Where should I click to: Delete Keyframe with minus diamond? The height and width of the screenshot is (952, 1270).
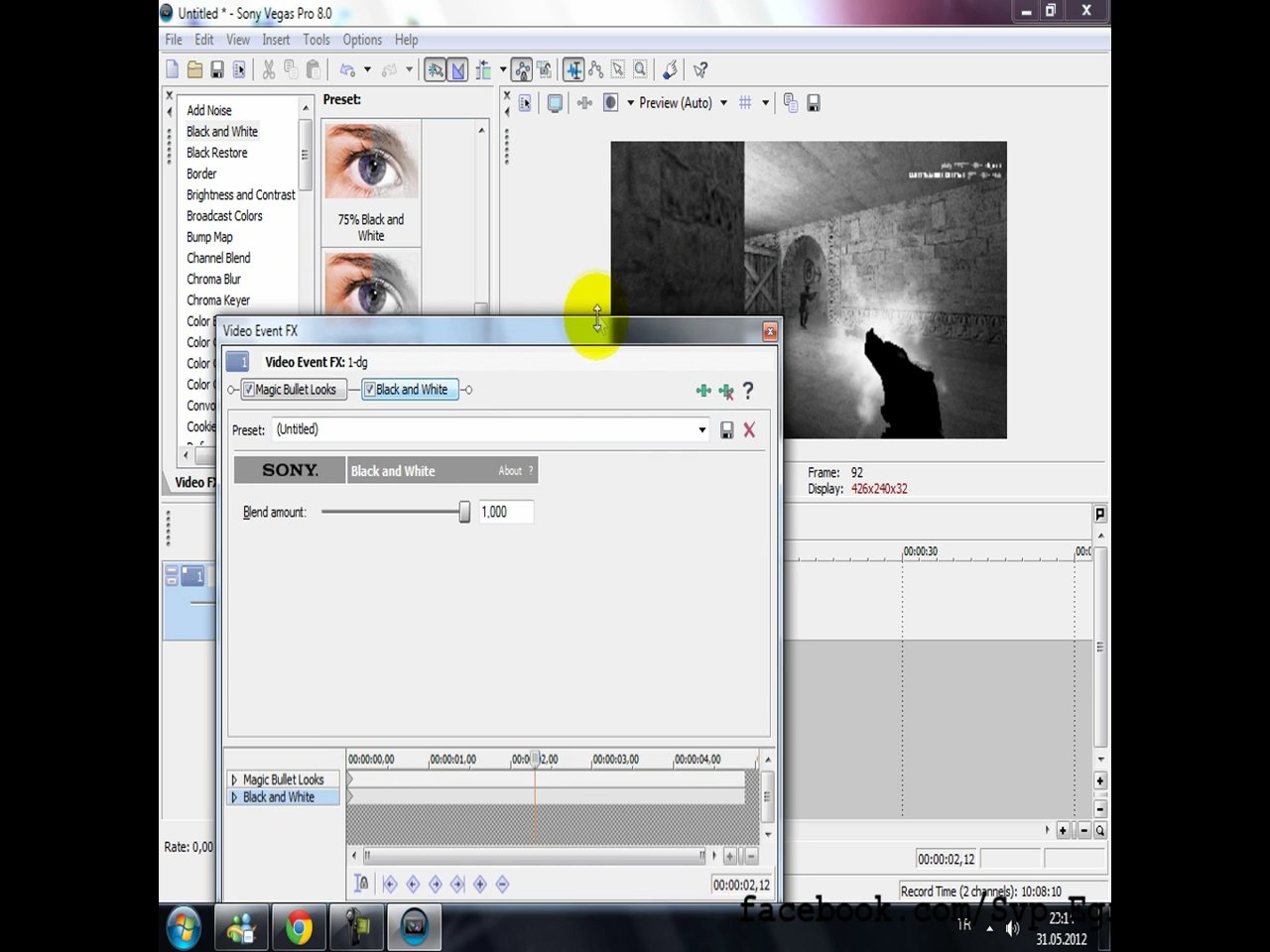[502, 884]
